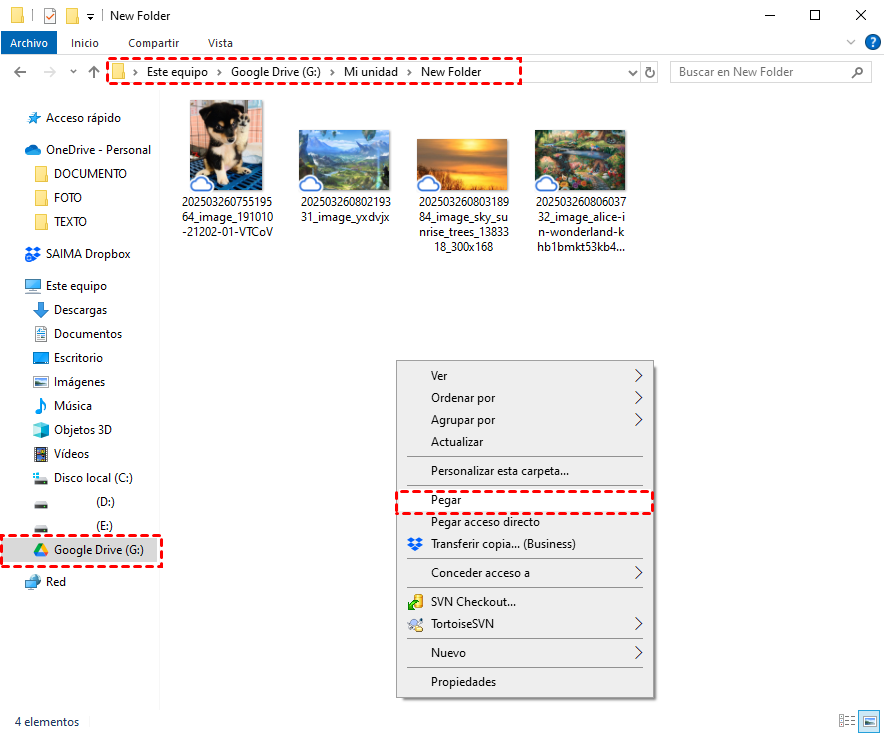Open drive (D:) in the sidebar
885x734 pixels.
click(x=75, y=502)
